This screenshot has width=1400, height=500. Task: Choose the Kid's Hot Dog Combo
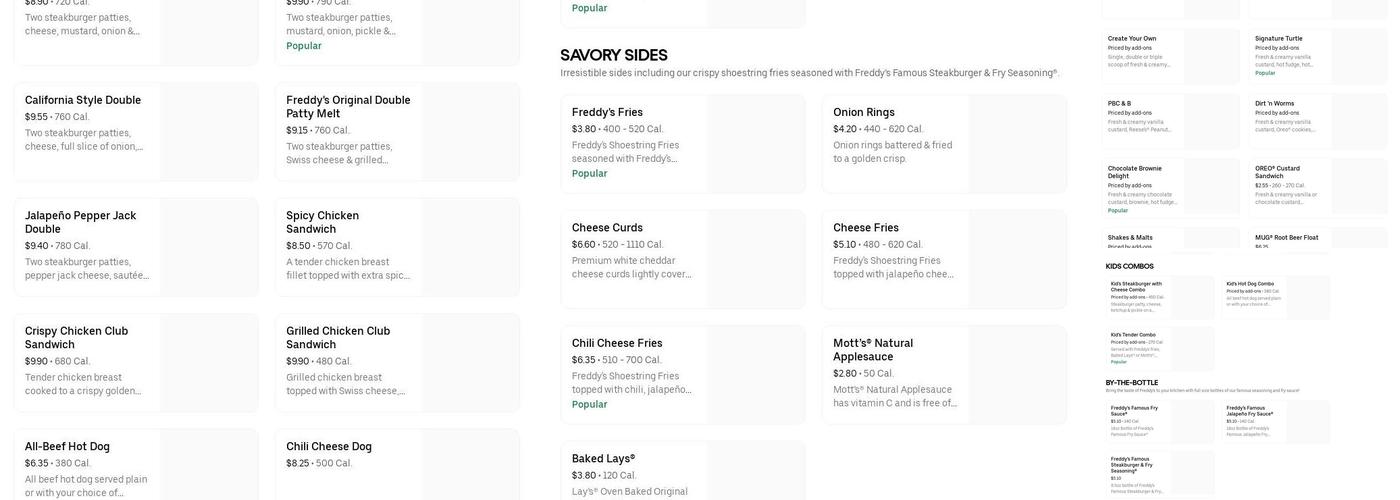[x=1250, y=284]
